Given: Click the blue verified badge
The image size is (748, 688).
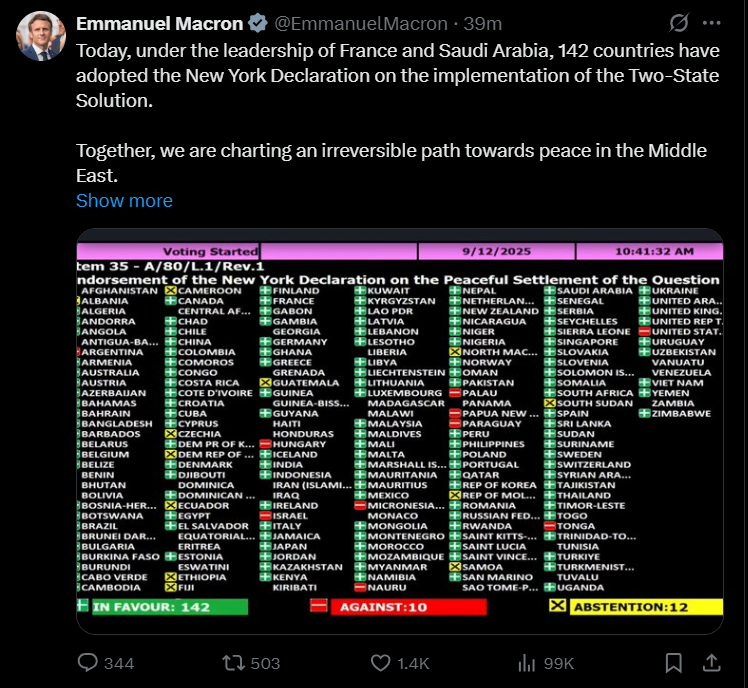Looking at the screenshot, I should pyautogui.click(x=257, y=23).
